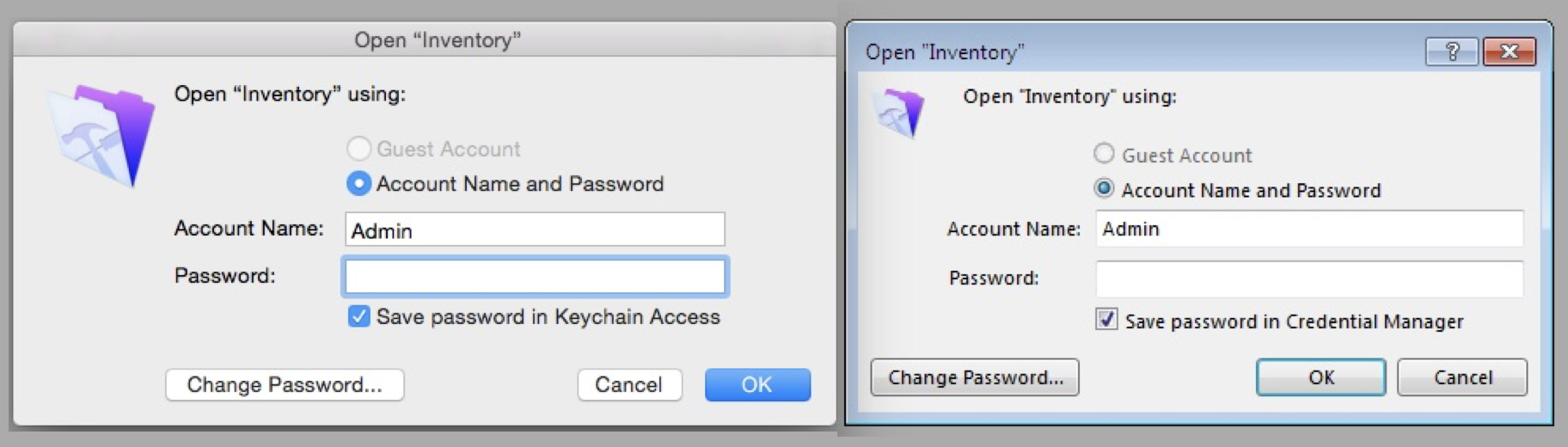This screenshot has width=1568, height=447.
Task: Focus the Mac Password field
Action: pos(535,277)
